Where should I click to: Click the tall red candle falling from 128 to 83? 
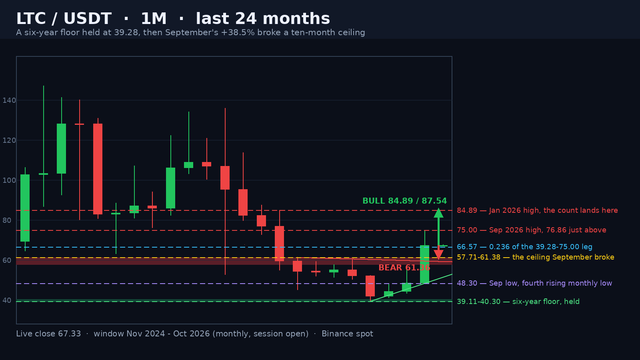tap(98, 169)
